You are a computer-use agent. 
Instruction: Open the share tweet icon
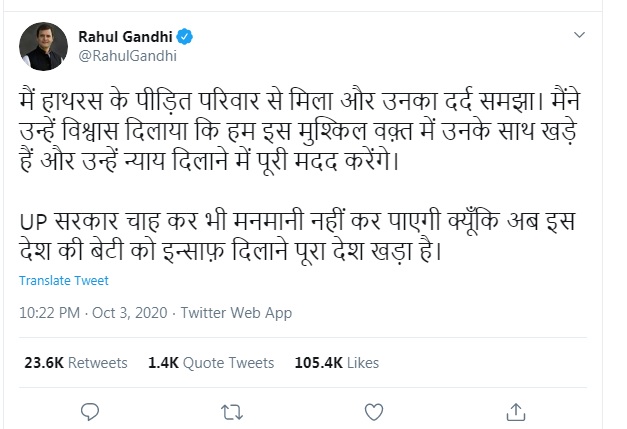click(x=517, y=411)
